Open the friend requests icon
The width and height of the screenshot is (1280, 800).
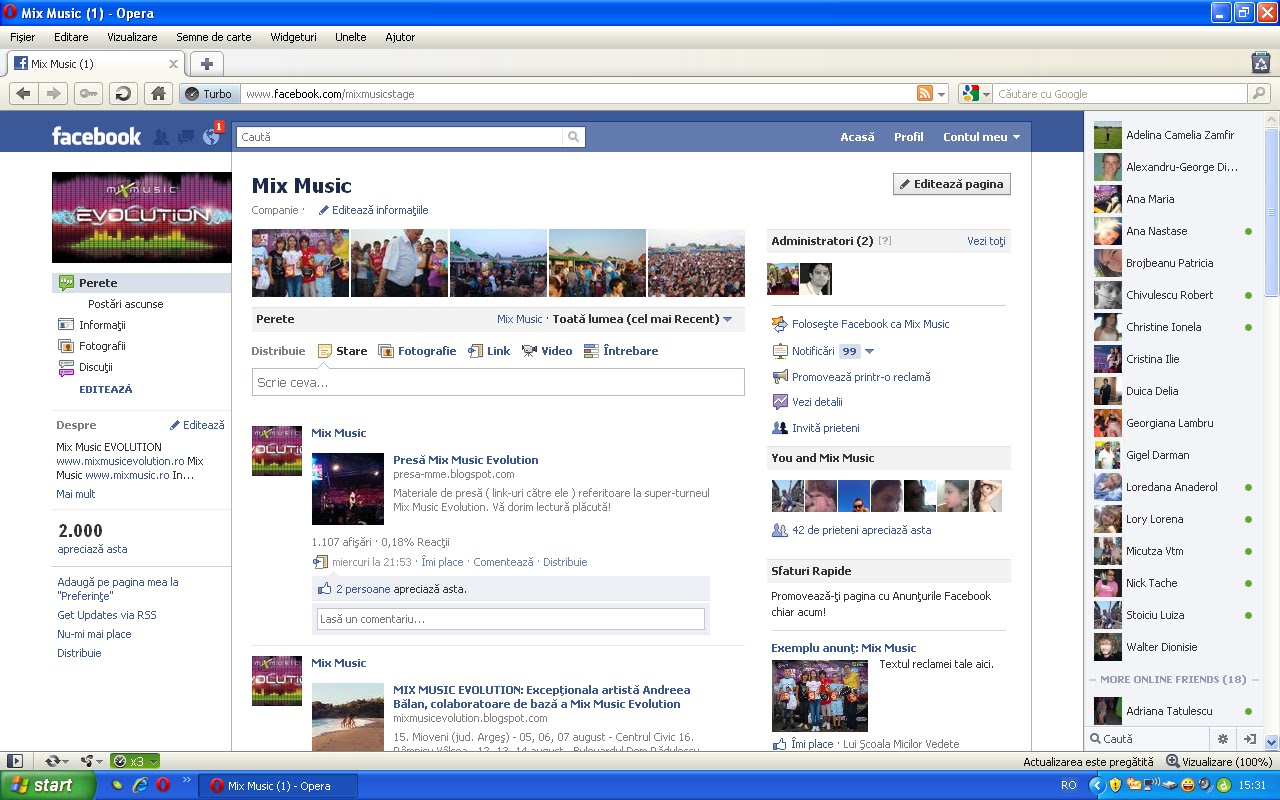[161, 138]
